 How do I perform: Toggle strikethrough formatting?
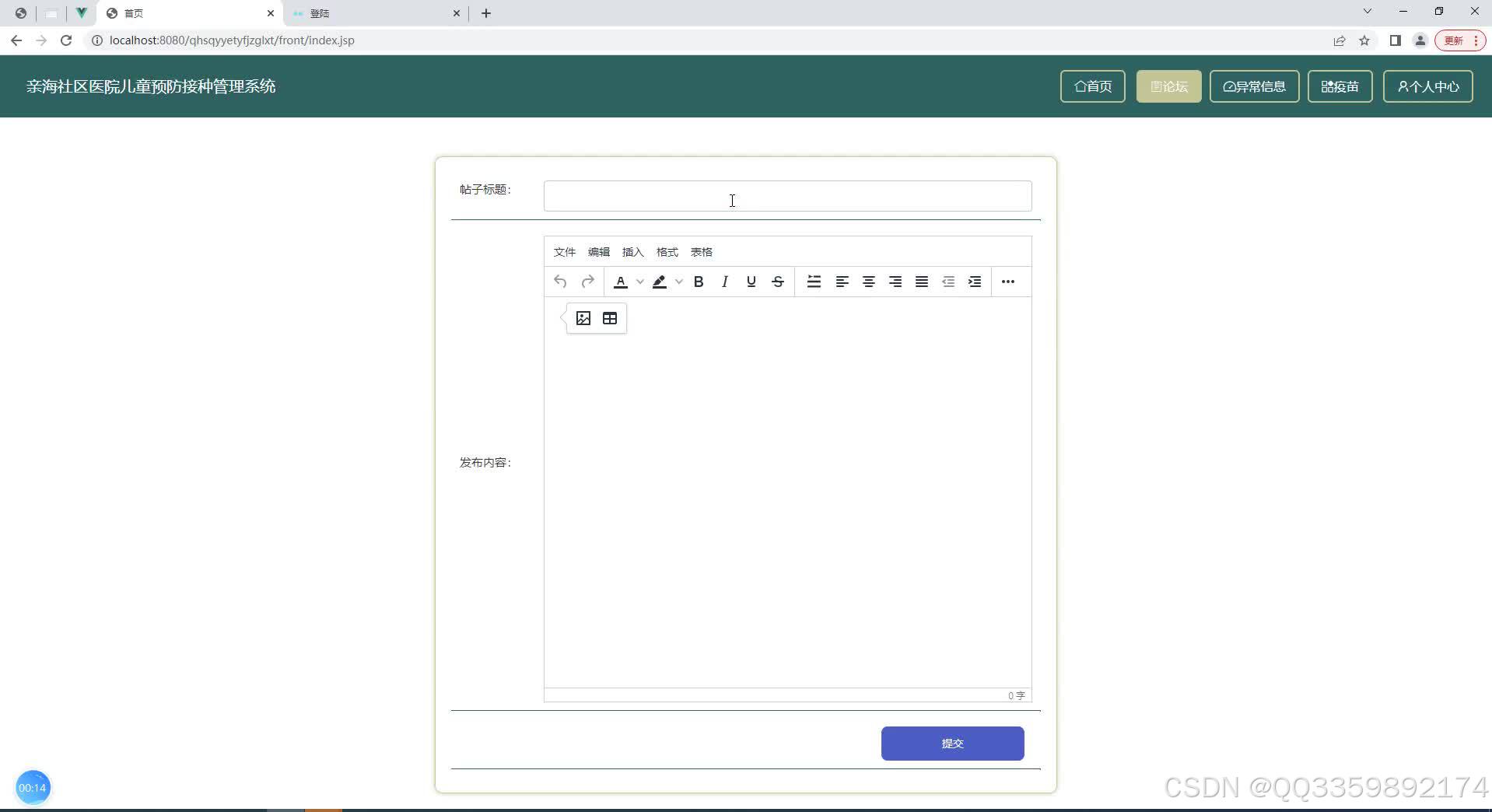[x=778, y=282]
